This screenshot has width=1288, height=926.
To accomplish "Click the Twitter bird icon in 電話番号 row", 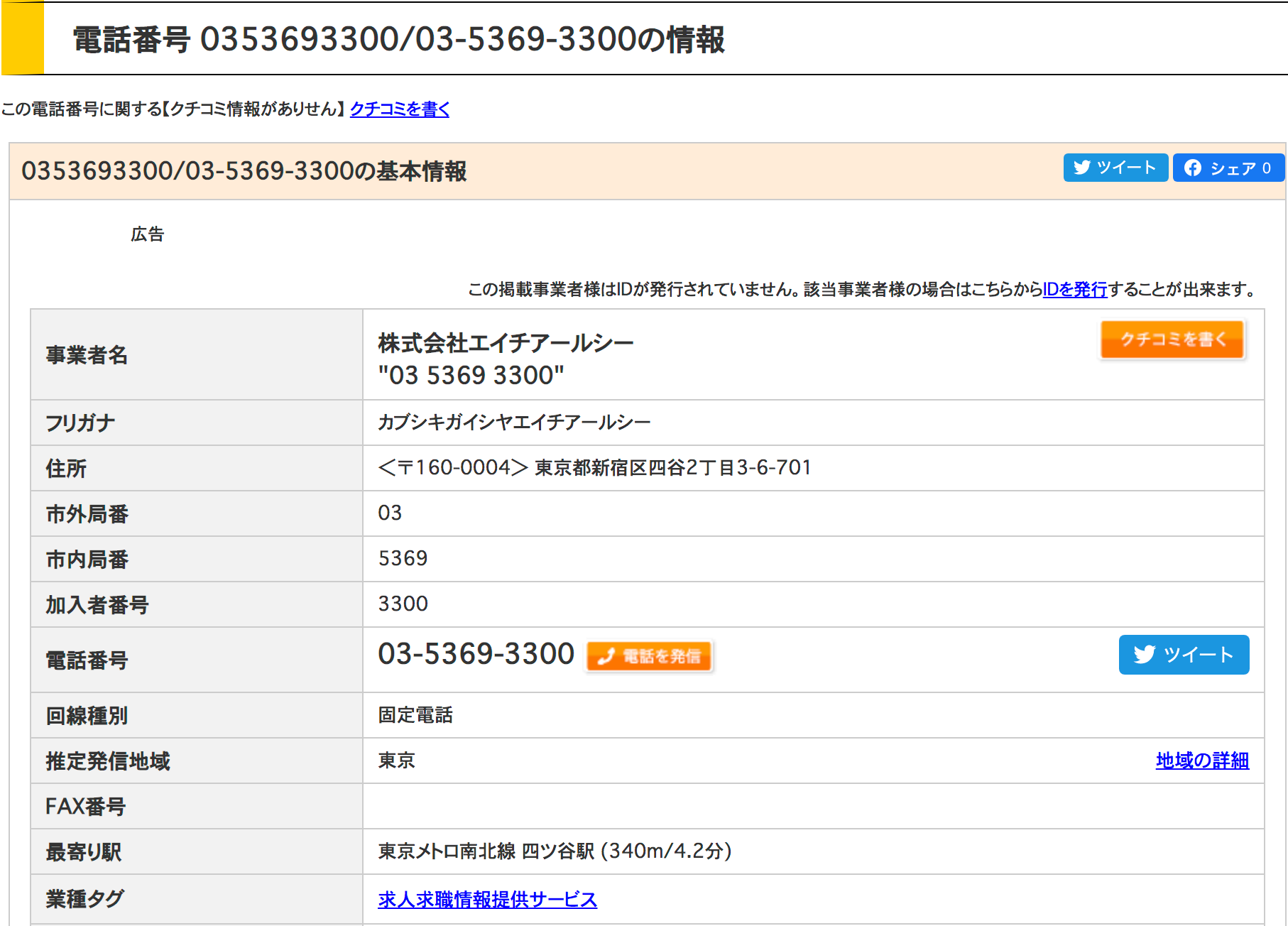I will pos(1144,655).
